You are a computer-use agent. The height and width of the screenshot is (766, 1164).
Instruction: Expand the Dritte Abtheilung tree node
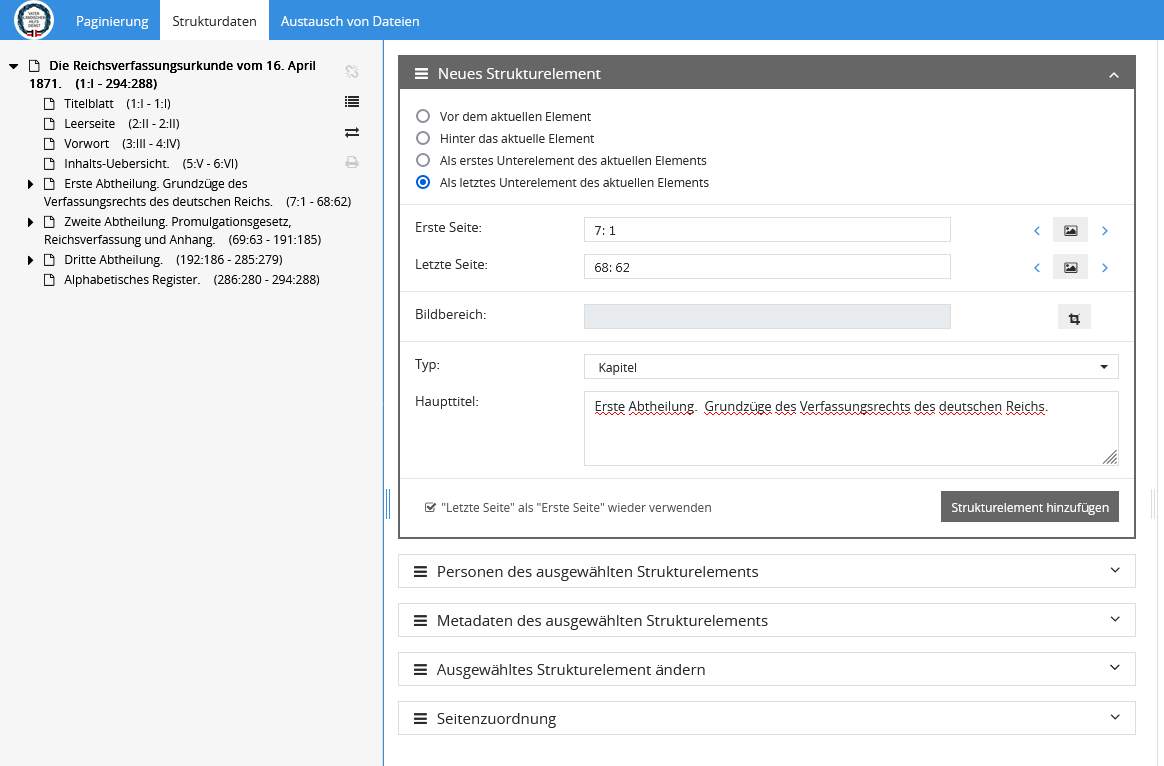(30, 260)
